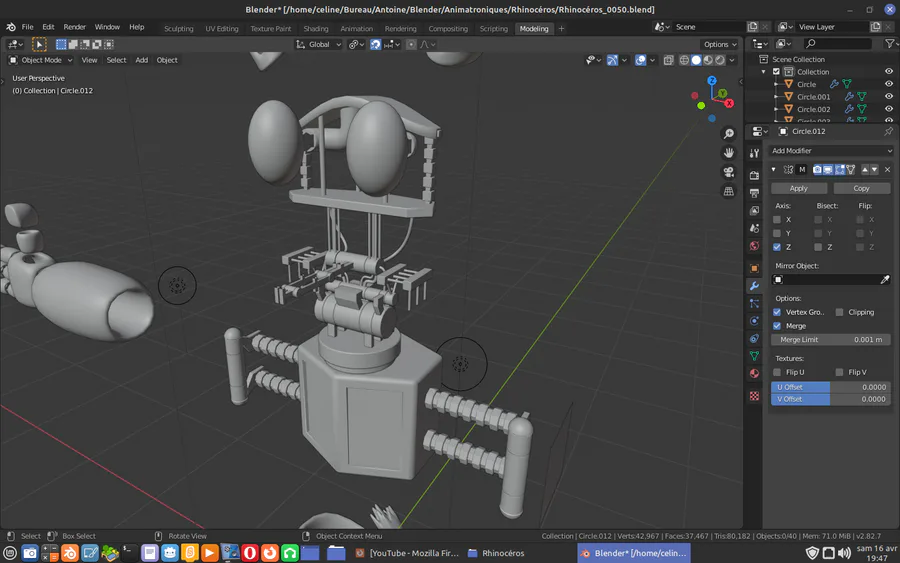The image size is (900, 563).
Task: Move modifier up with arrow button
Action: (865, 169)
